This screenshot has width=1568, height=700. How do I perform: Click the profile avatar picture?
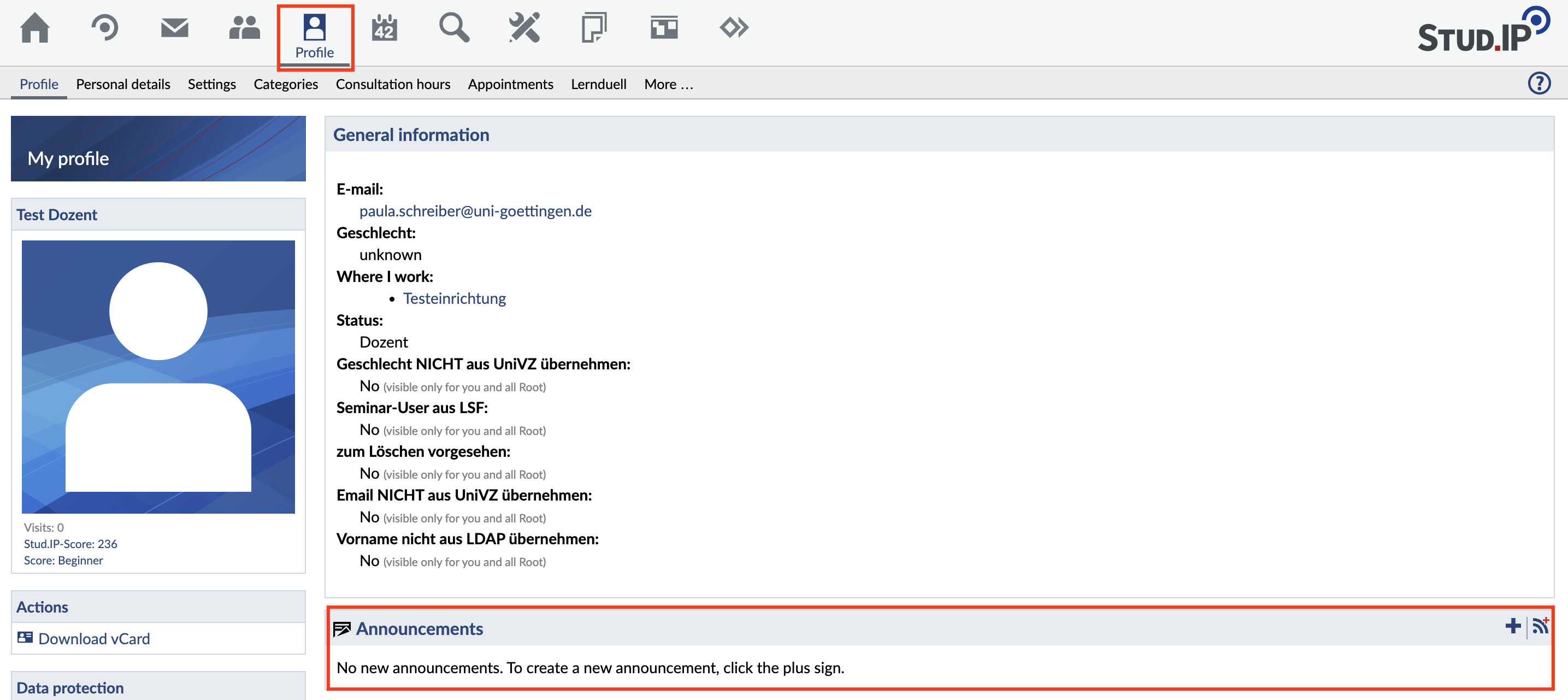[158, 377]
